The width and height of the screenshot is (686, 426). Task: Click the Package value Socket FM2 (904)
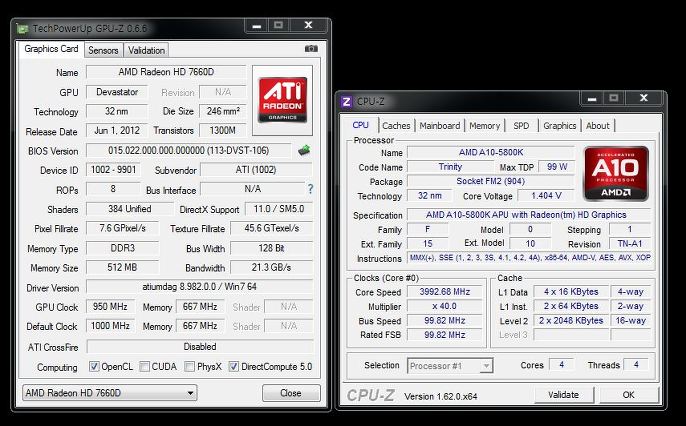pyautogui.click(x=490, y=181)
